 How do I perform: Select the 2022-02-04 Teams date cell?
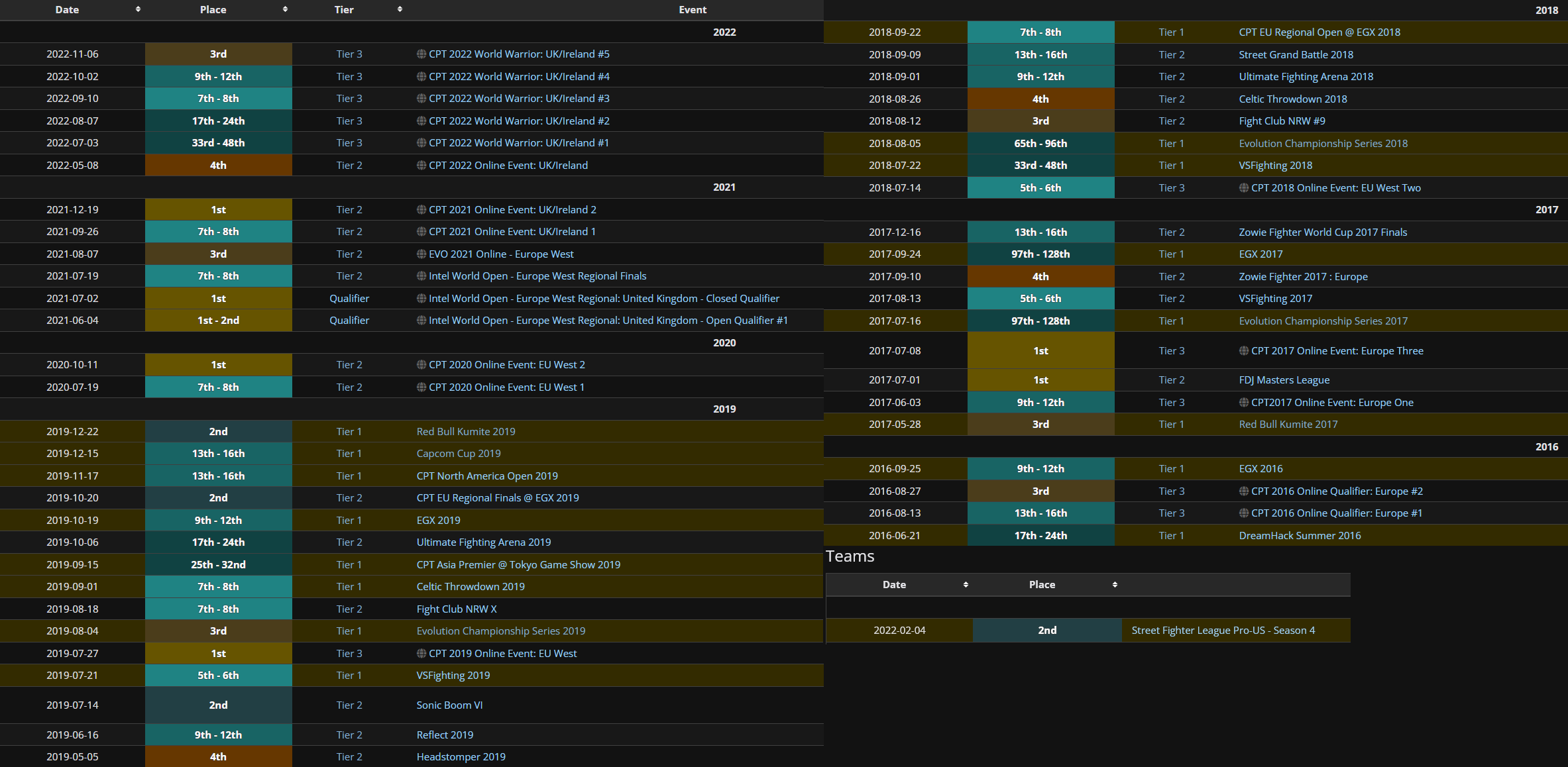pyautogui.click(x=899, y=631)
